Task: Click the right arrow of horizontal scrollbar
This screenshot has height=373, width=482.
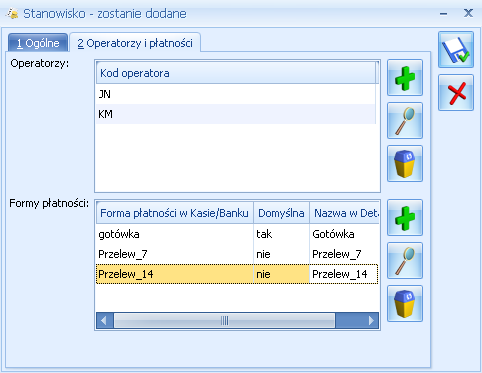Action: point(371,321)
